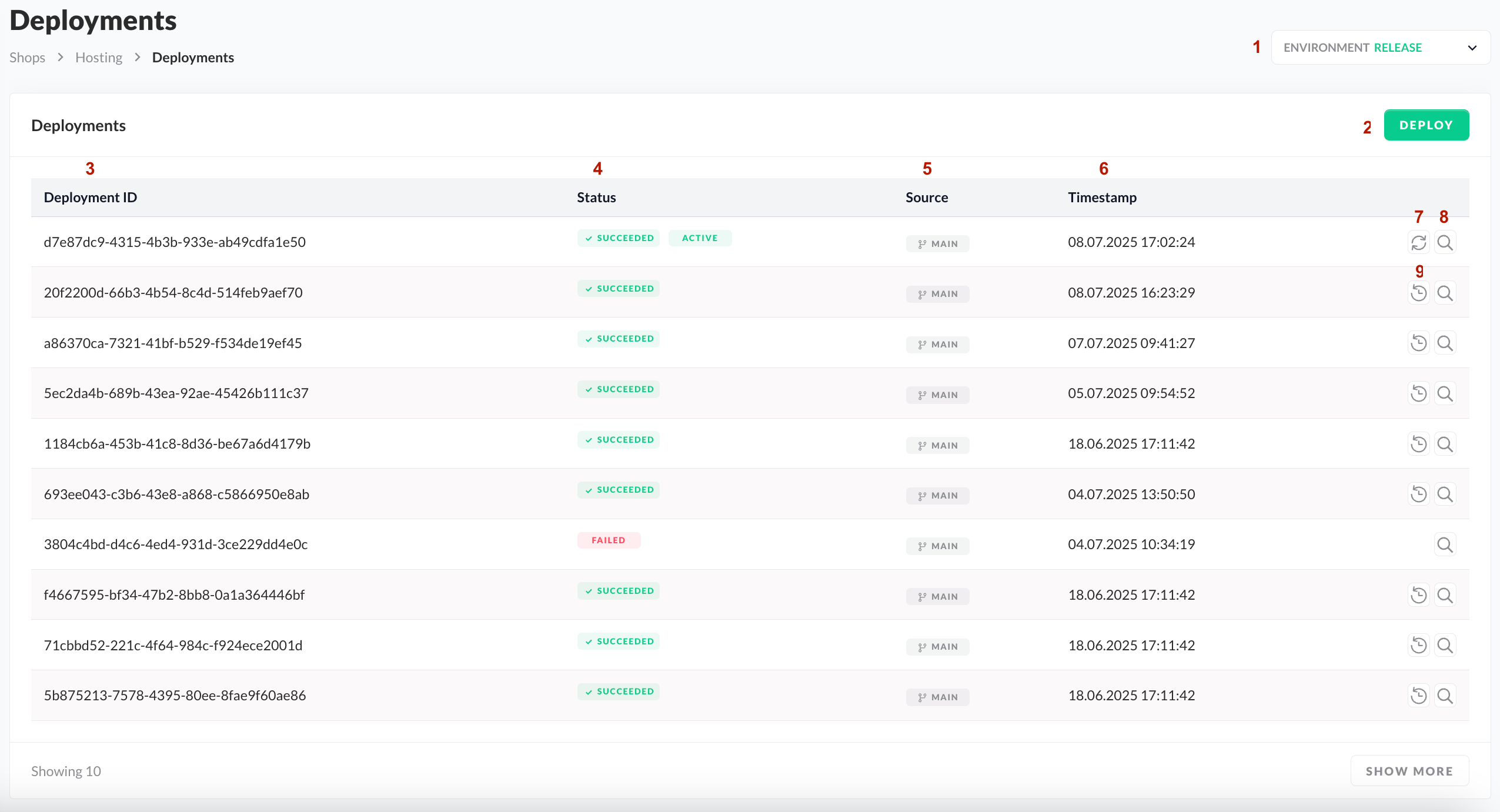The height and width of the screenshot is (812, 1500).
Task: Click the Timestamp column header
Action: point(1102,198)
